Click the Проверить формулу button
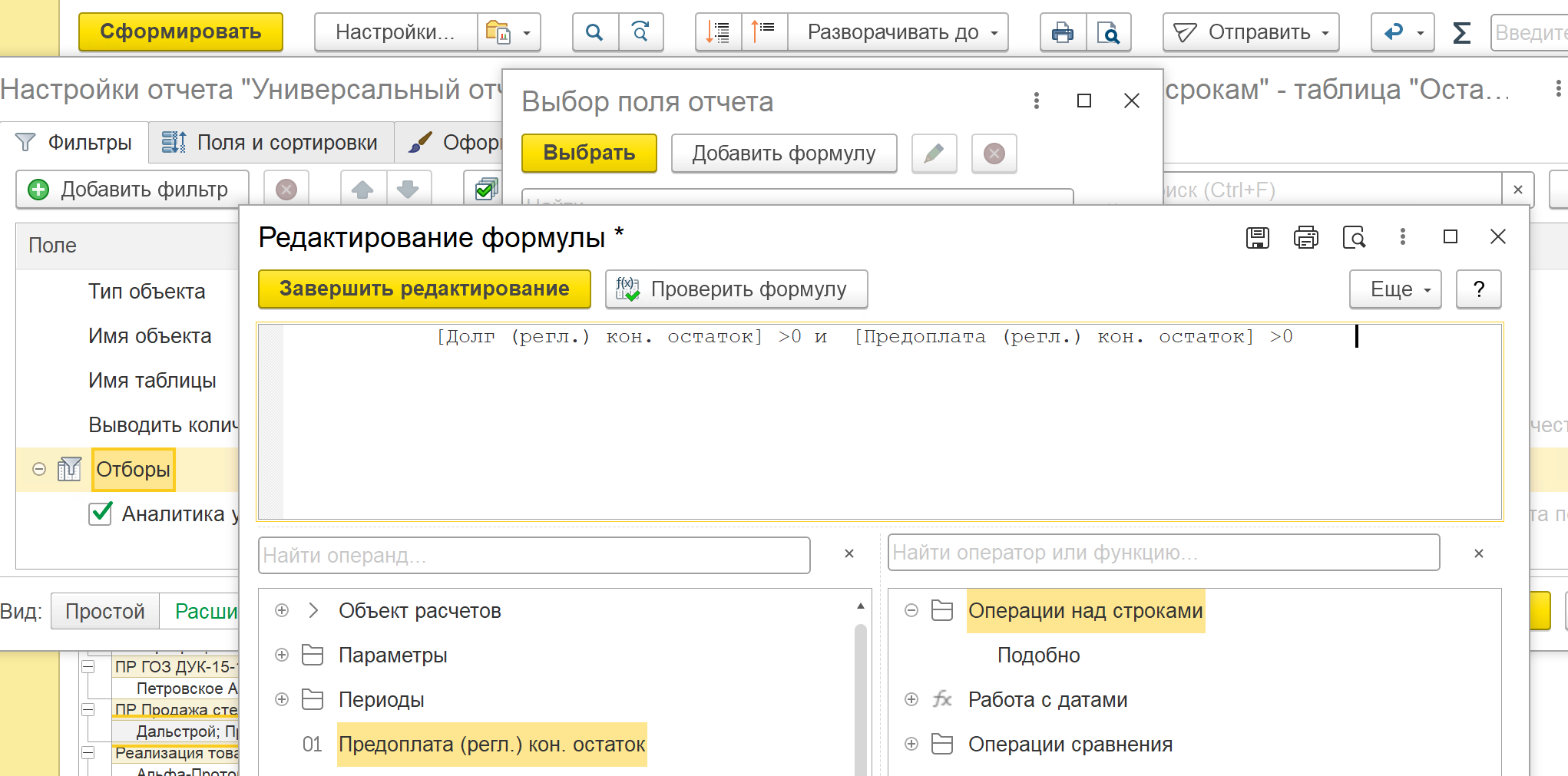Viewport: 1568px width, 776px height. pyautogui.click(x=736, y=289)
